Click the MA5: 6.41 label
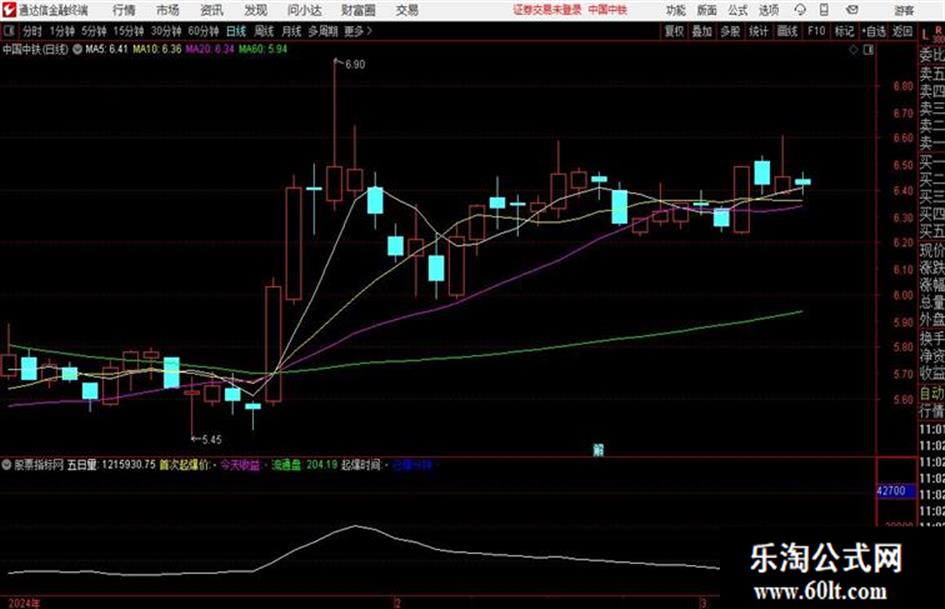This screenshot has width=945, height=609. click(x=107, y=49)
